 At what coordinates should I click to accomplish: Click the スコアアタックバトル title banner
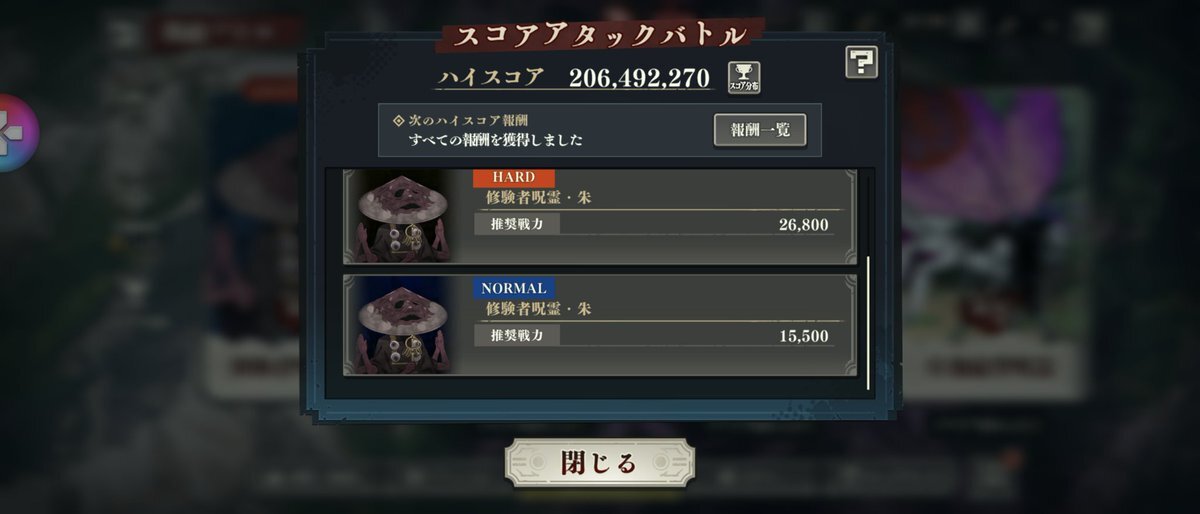[600, 36]
